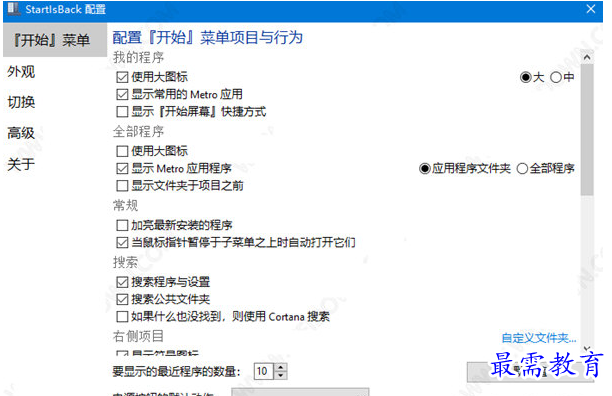
Task: Click the StartIsBack title bar app icon
Action: (13, 9)
